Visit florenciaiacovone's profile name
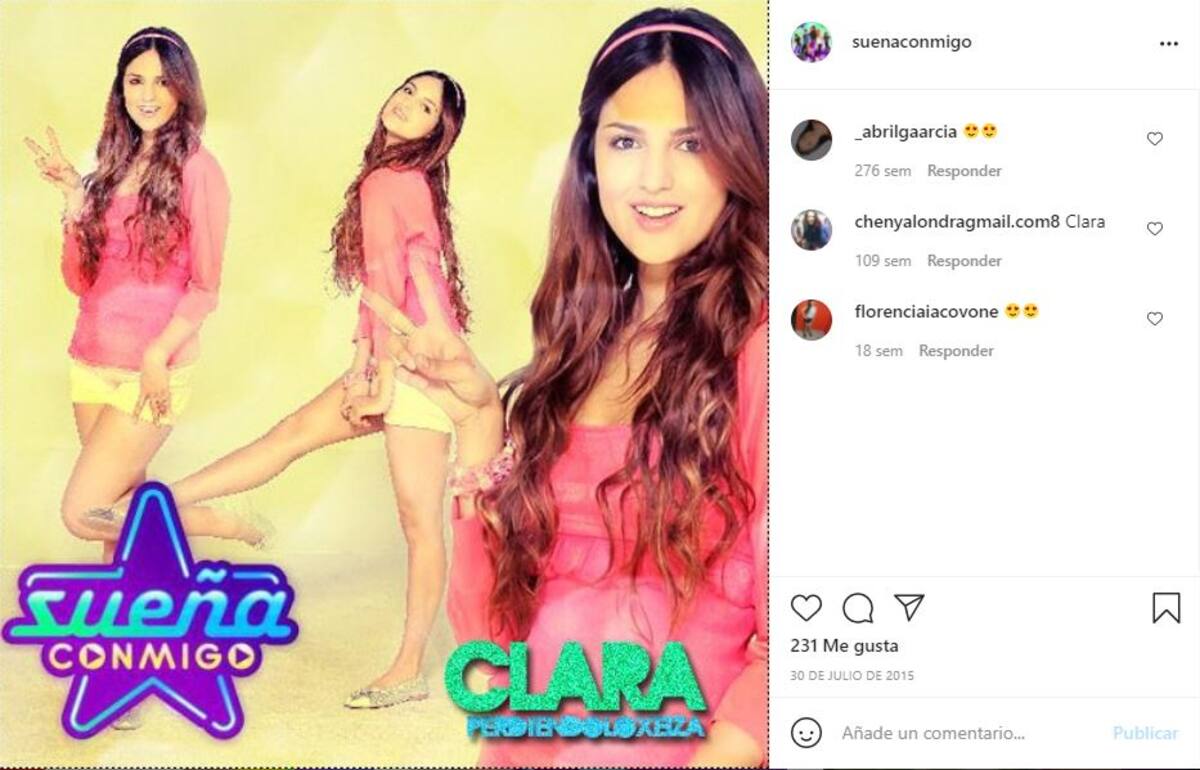 coord(926,311)
